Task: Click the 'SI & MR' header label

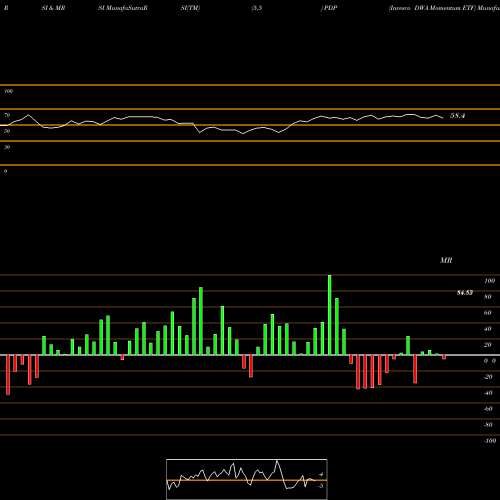Action: click(x=53, y=8)
